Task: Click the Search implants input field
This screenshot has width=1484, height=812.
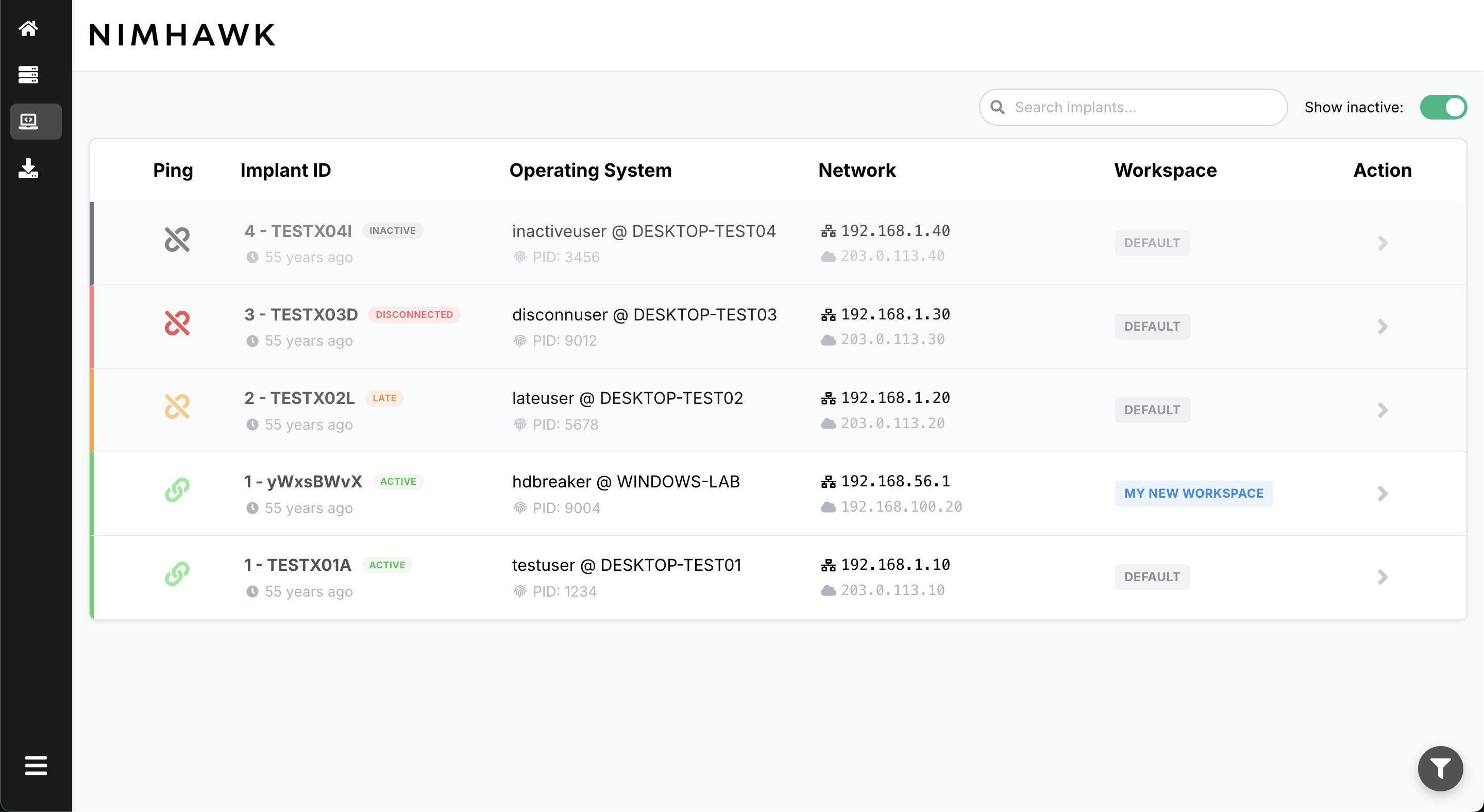Action: point(1133,107)
